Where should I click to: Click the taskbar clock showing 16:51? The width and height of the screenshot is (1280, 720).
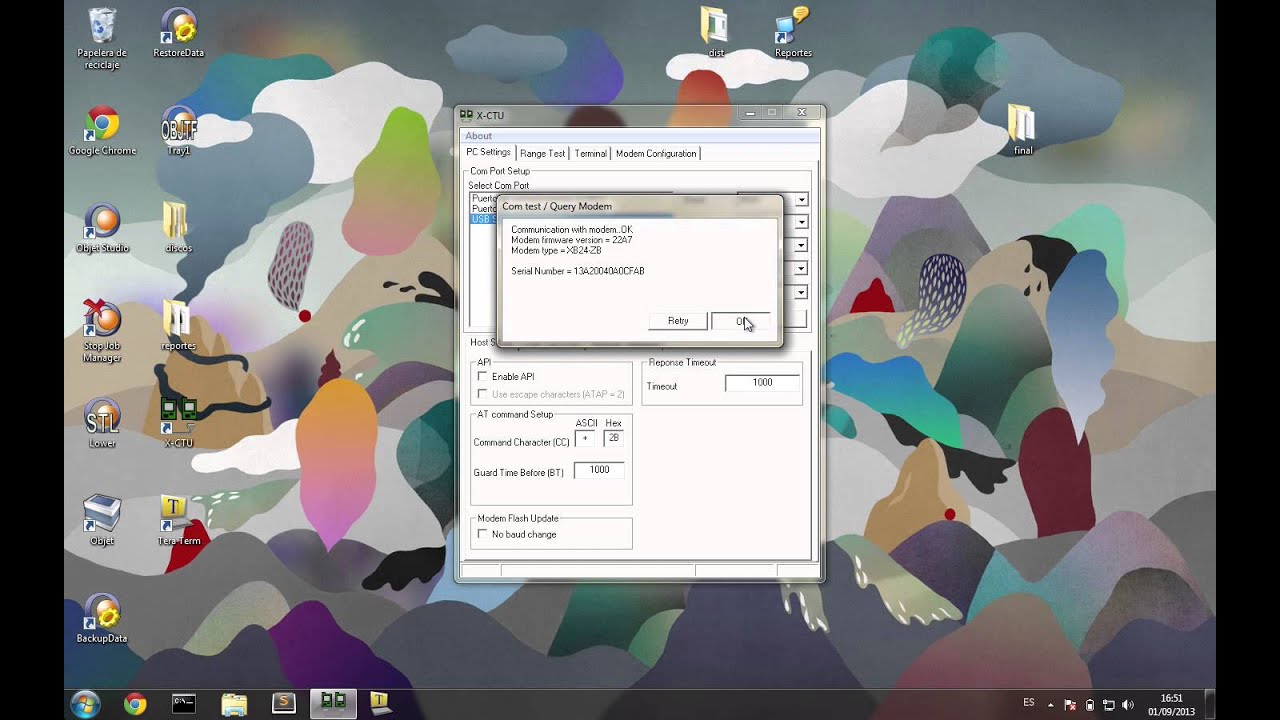(x=1171, y=704)
